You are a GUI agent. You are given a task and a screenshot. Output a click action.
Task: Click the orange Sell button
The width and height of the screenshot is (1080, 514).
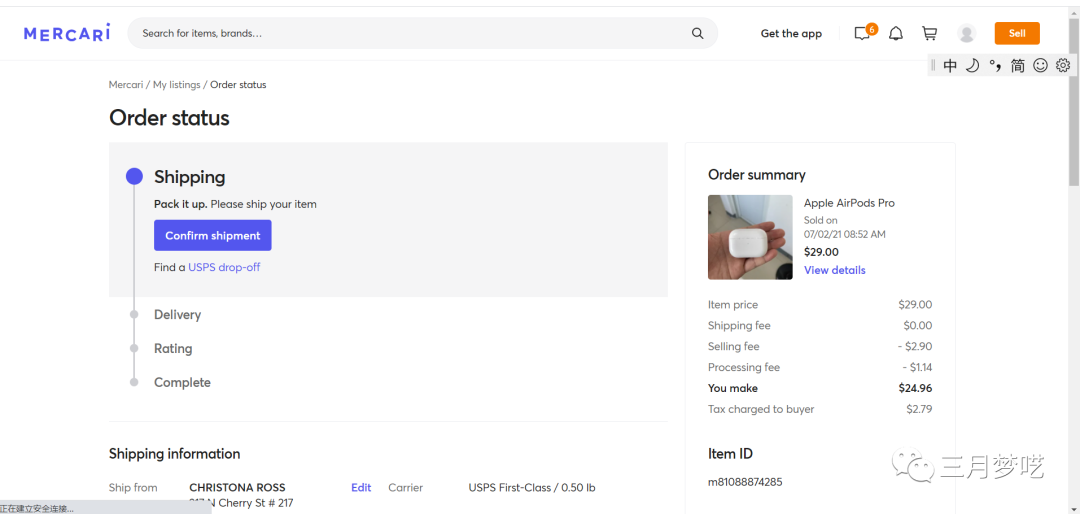click(1017, 33)
